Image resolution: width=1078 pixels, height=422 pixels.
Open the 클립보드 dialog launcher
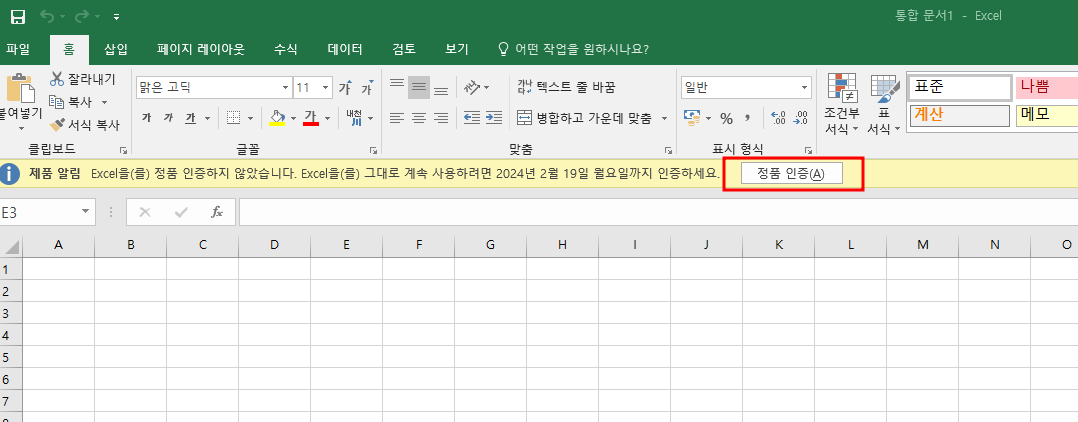point(123,150)
